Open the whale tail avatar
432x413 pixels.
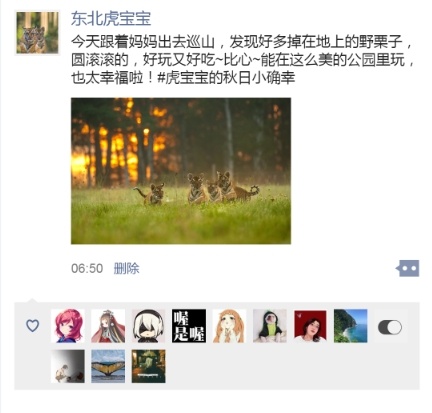[x=108, y=366]
